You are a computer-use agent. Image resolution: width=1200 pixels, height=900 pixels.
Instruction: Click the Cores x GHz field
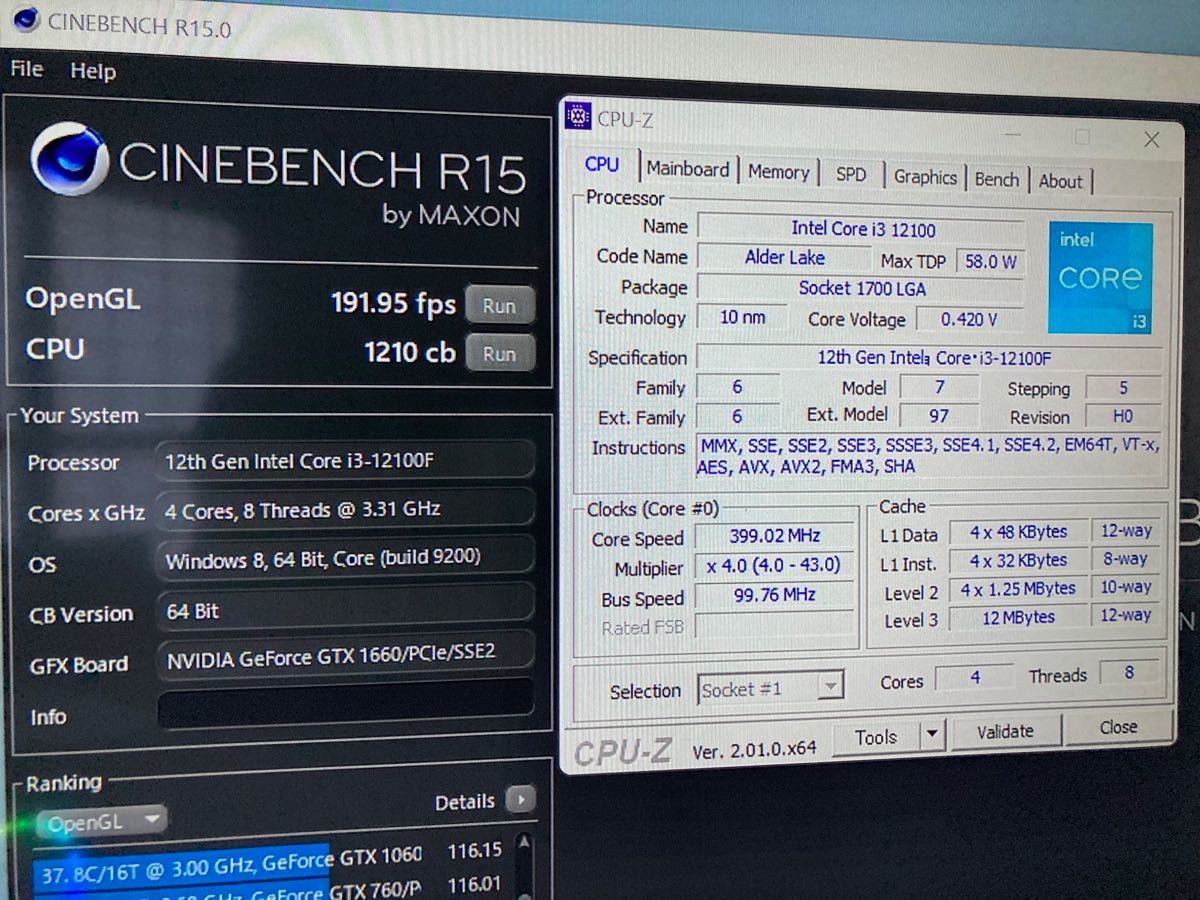click(346, 509)
